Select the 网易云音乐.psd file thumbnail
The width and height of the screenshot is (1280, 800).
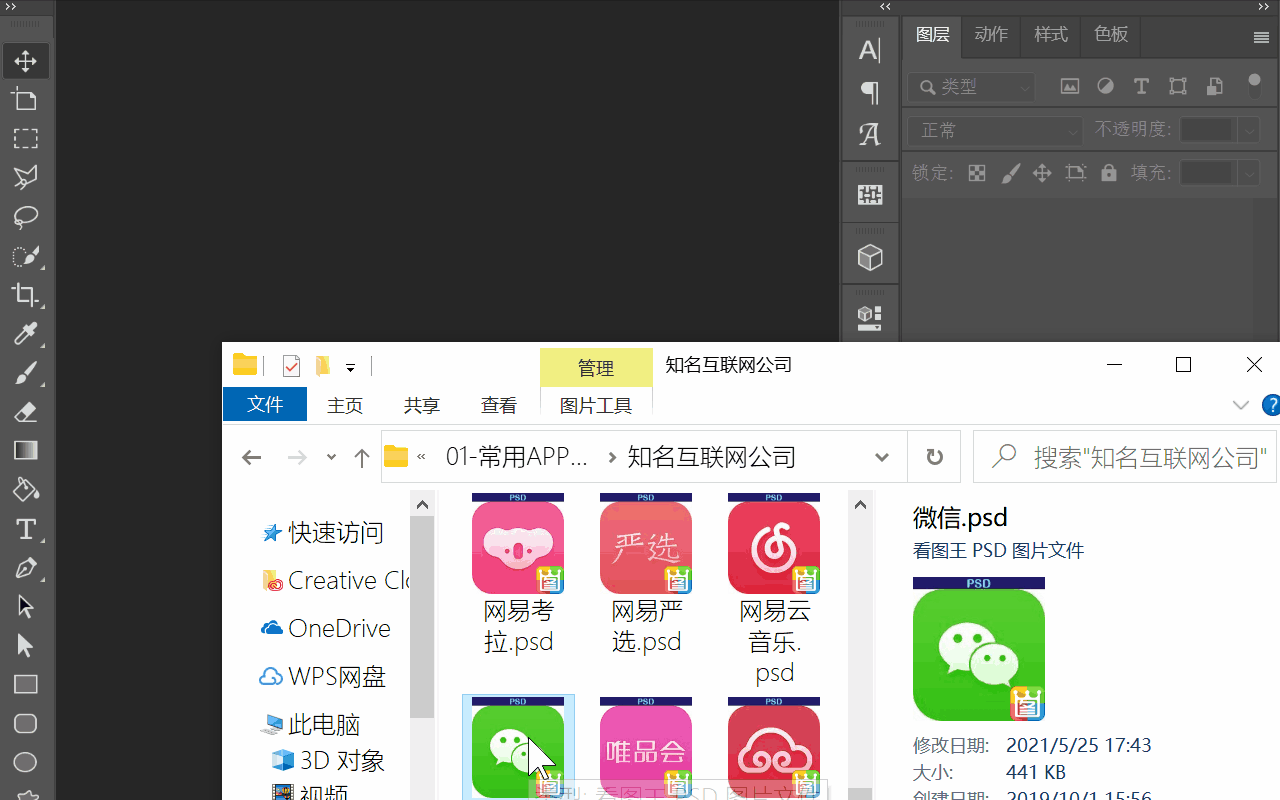click(x=774, y=544)
